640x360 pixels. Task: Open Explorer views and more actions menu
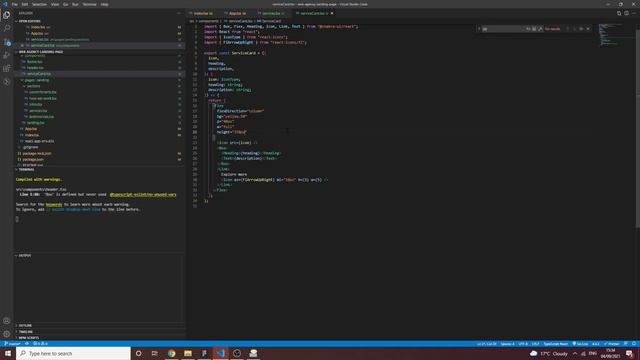tap(179, 13)
